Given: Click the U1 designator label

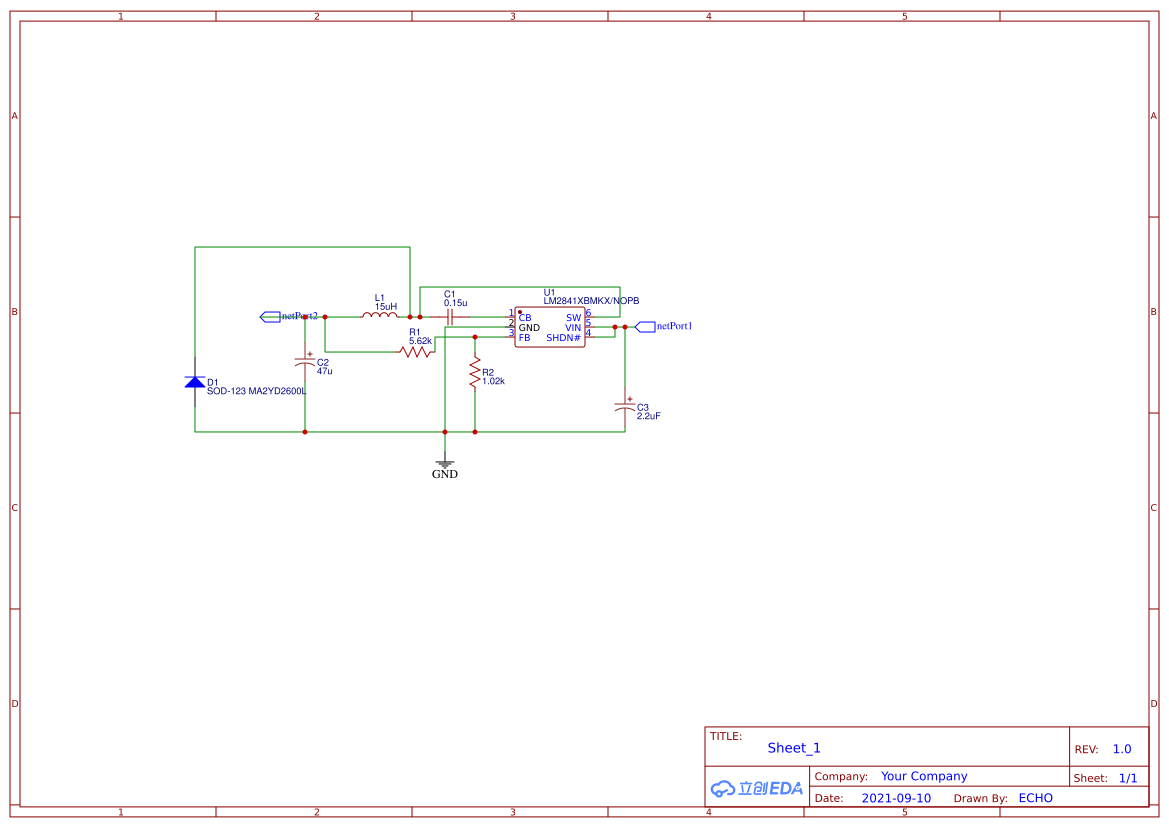Looking at the screenshot, I should click(x=549, y=292).
